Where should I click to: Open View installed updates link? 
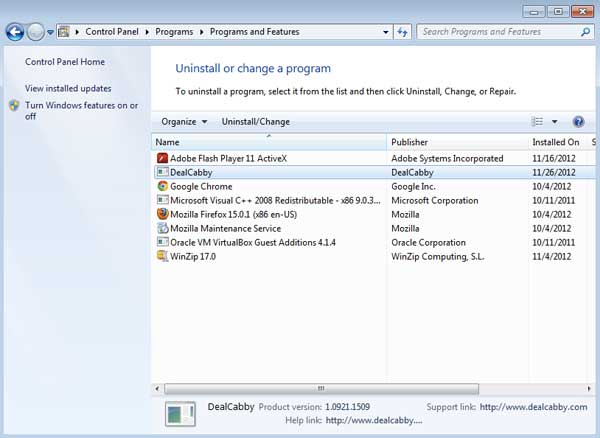coord(68,88)
